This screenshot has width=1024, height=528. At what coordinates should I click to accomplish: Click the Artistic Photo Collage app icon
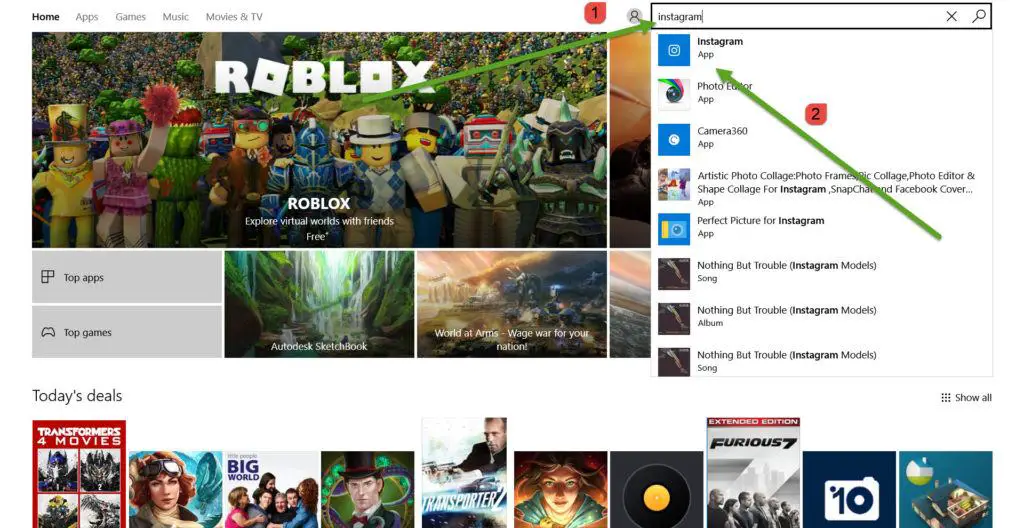coord(674,184)
